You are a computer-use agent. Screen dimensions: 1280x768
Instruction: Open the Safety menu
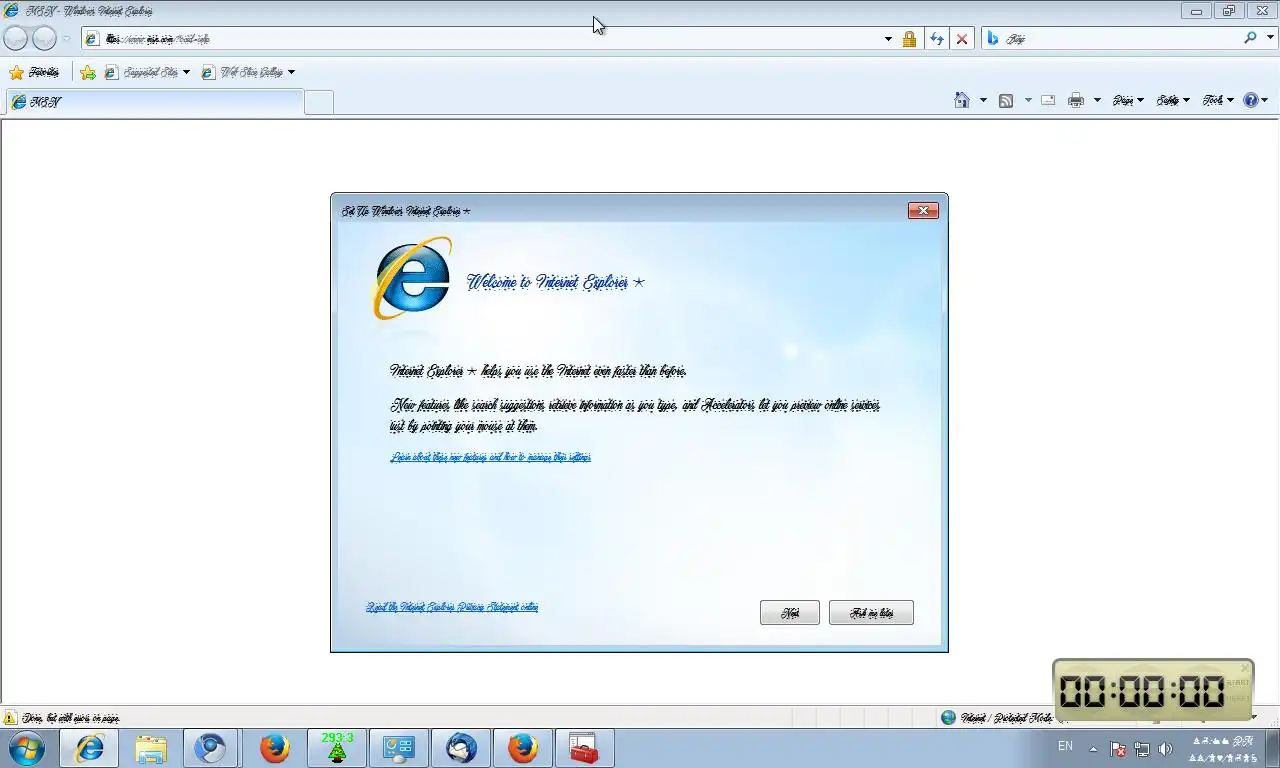pyautogui.click(x=1173, y=100)
